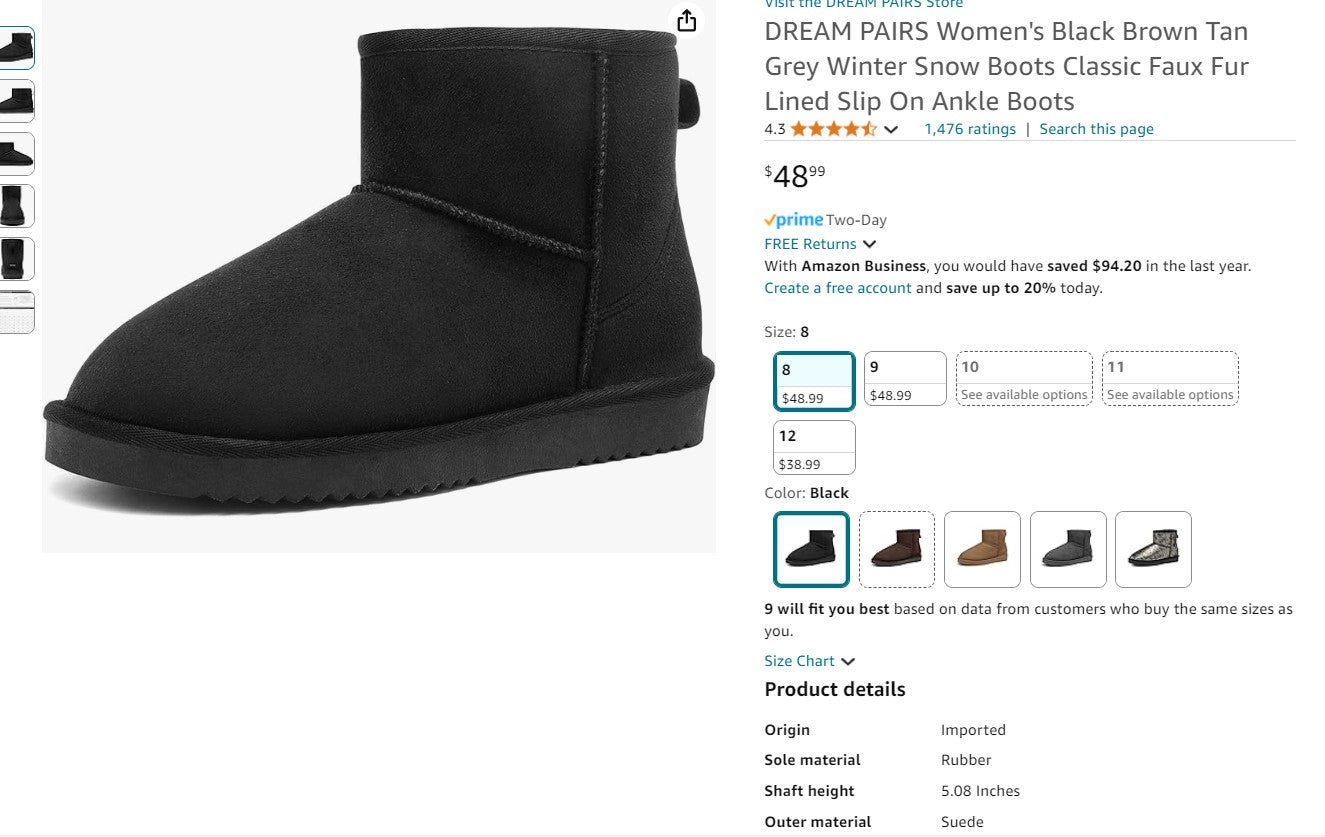This screenshot has width=1325, height=837.
Task: Select the tan boot color swatch
Action: [982, 549]
